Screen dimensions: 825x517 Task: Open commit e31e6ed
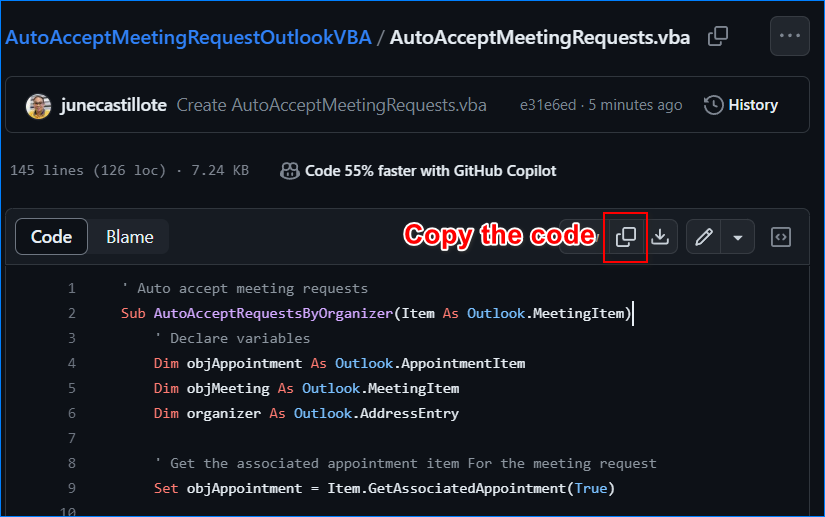(548, 105)
